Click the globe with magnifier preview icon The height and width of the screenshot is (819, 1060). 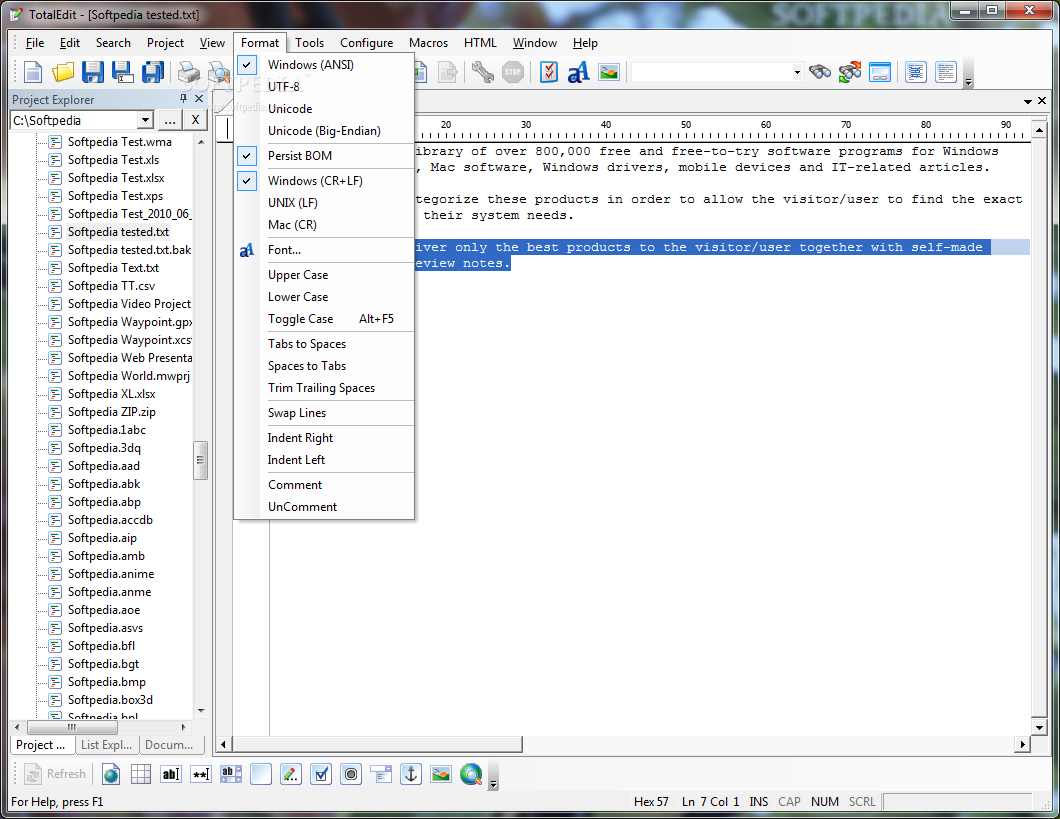click(x=471, y=774)
